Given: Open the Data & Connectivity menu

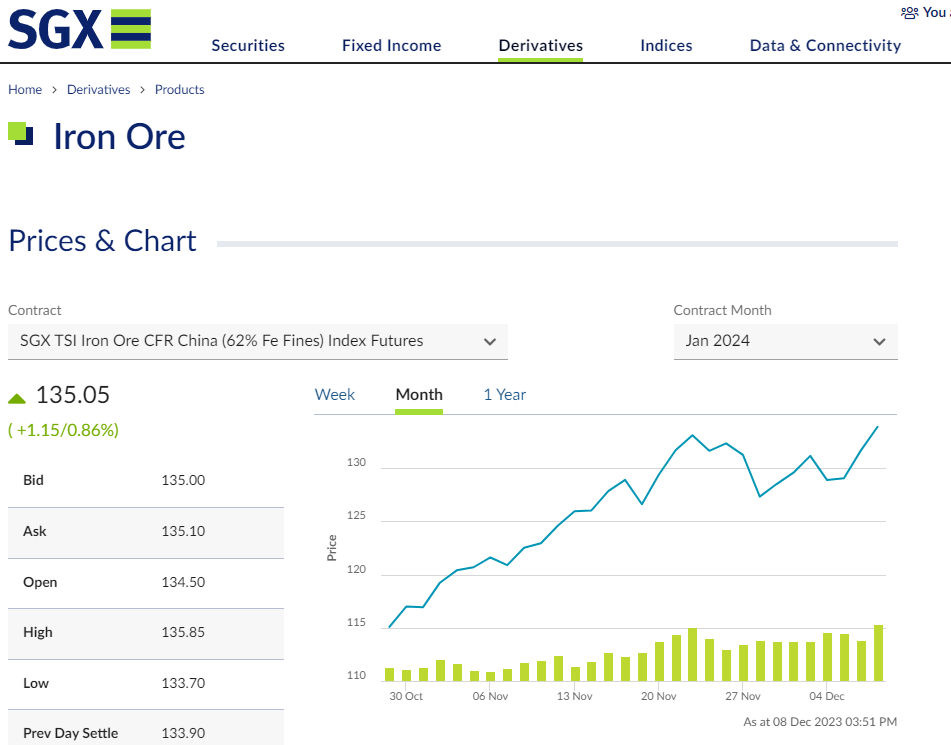Looking at the screenshot, I should coord(825,46).
